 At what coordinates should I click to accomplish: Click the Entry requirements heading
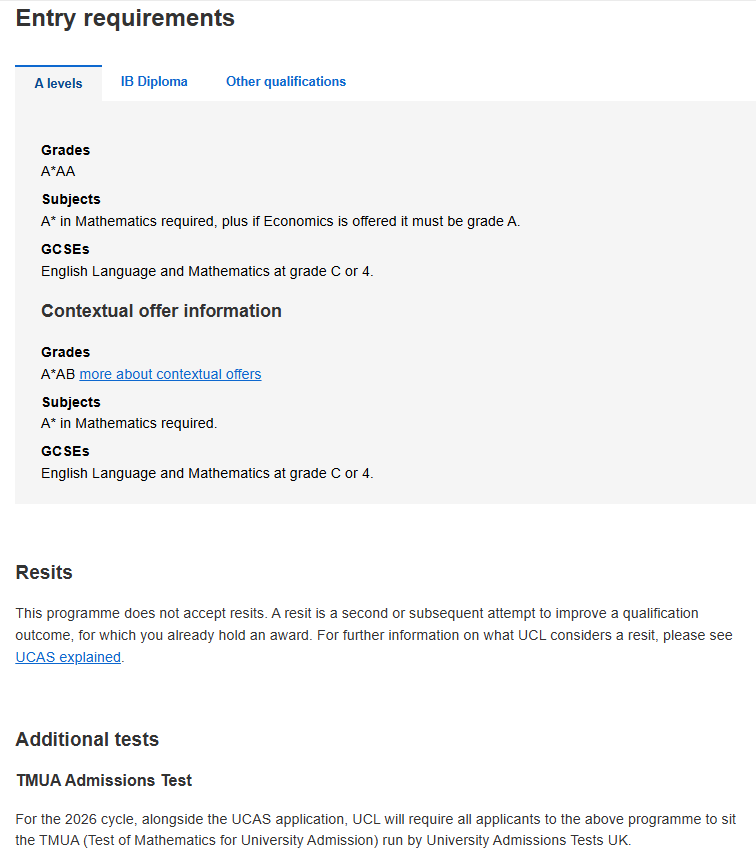[125, 18]
